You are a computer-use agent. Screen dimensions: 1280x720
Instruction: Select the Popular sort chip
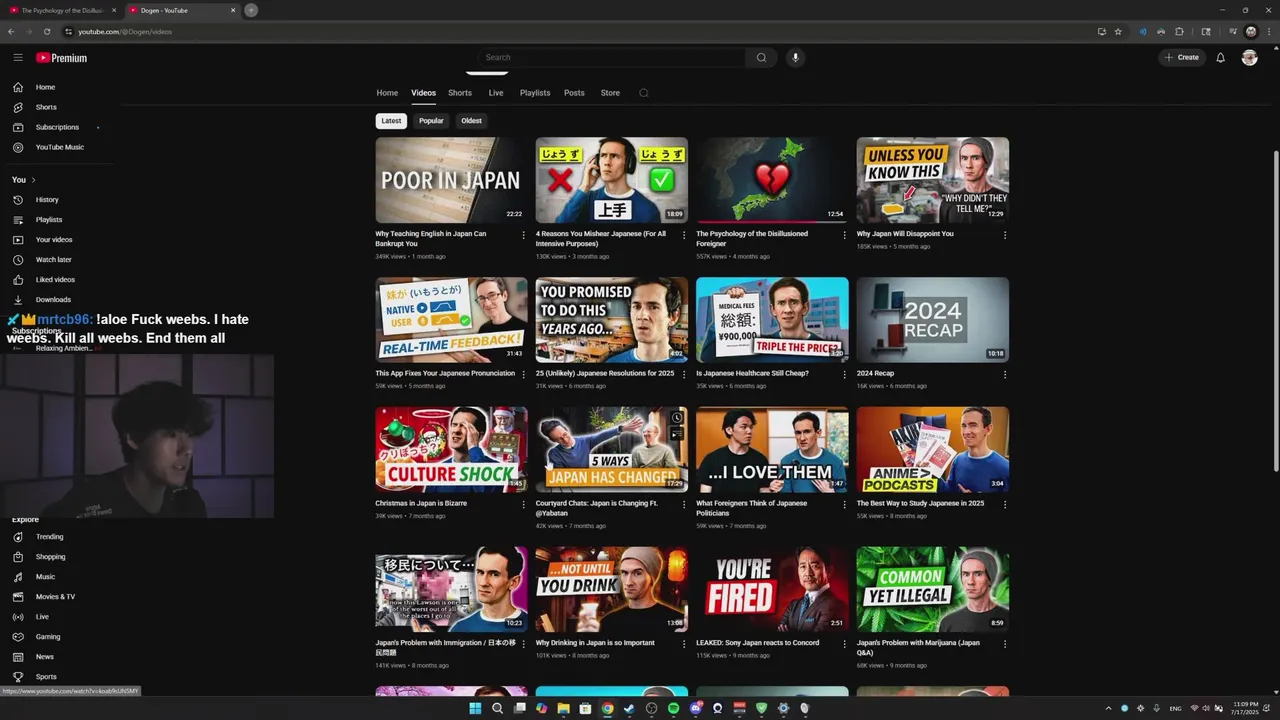coord(431,121)
